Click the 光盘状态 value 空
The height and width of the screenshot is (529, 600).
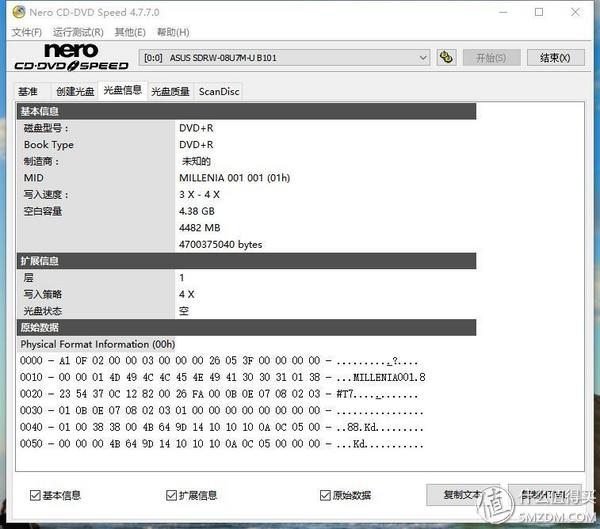point(184,311)
